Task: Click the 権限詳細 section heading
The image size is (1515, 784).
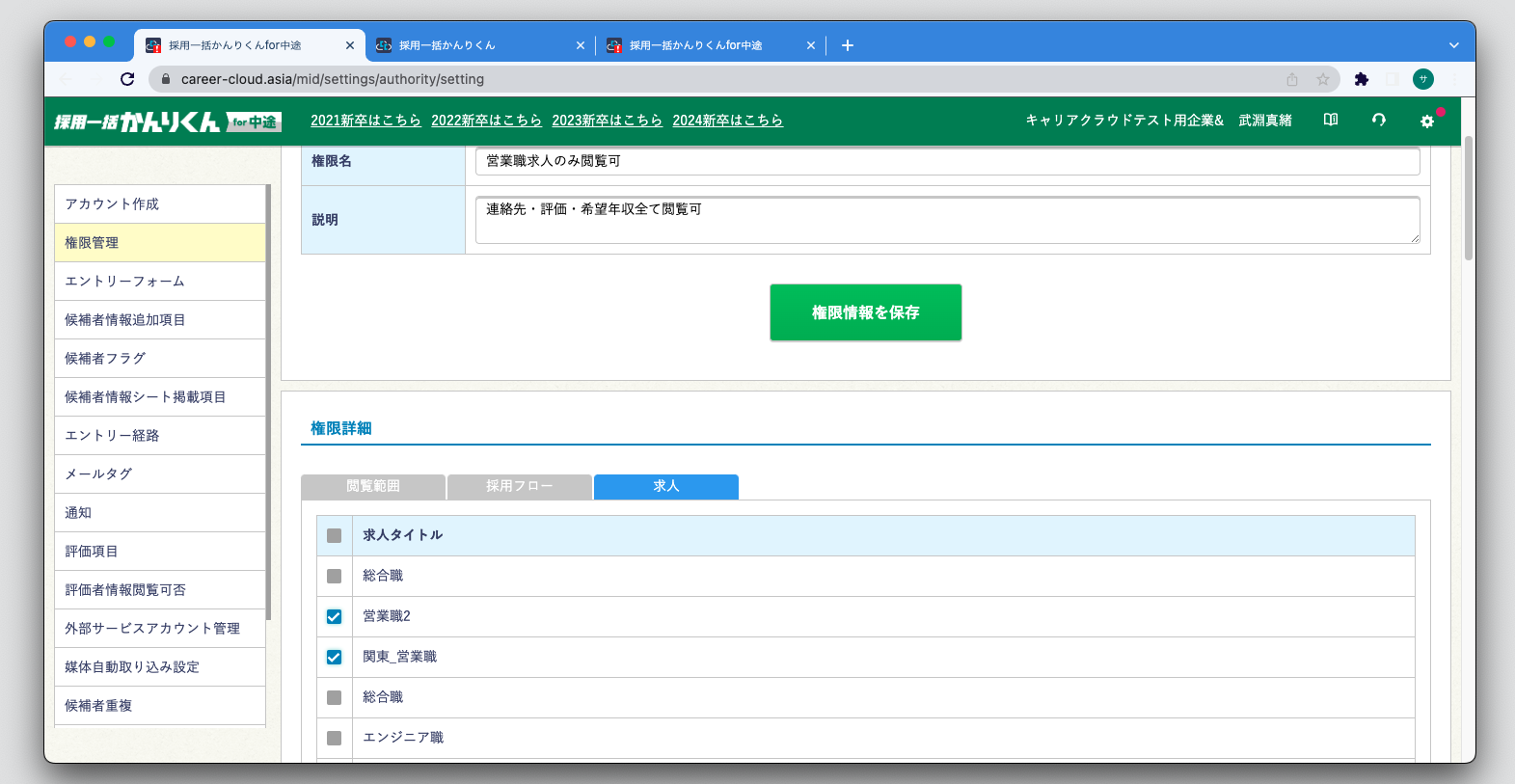Action: (x=341, y=428)
